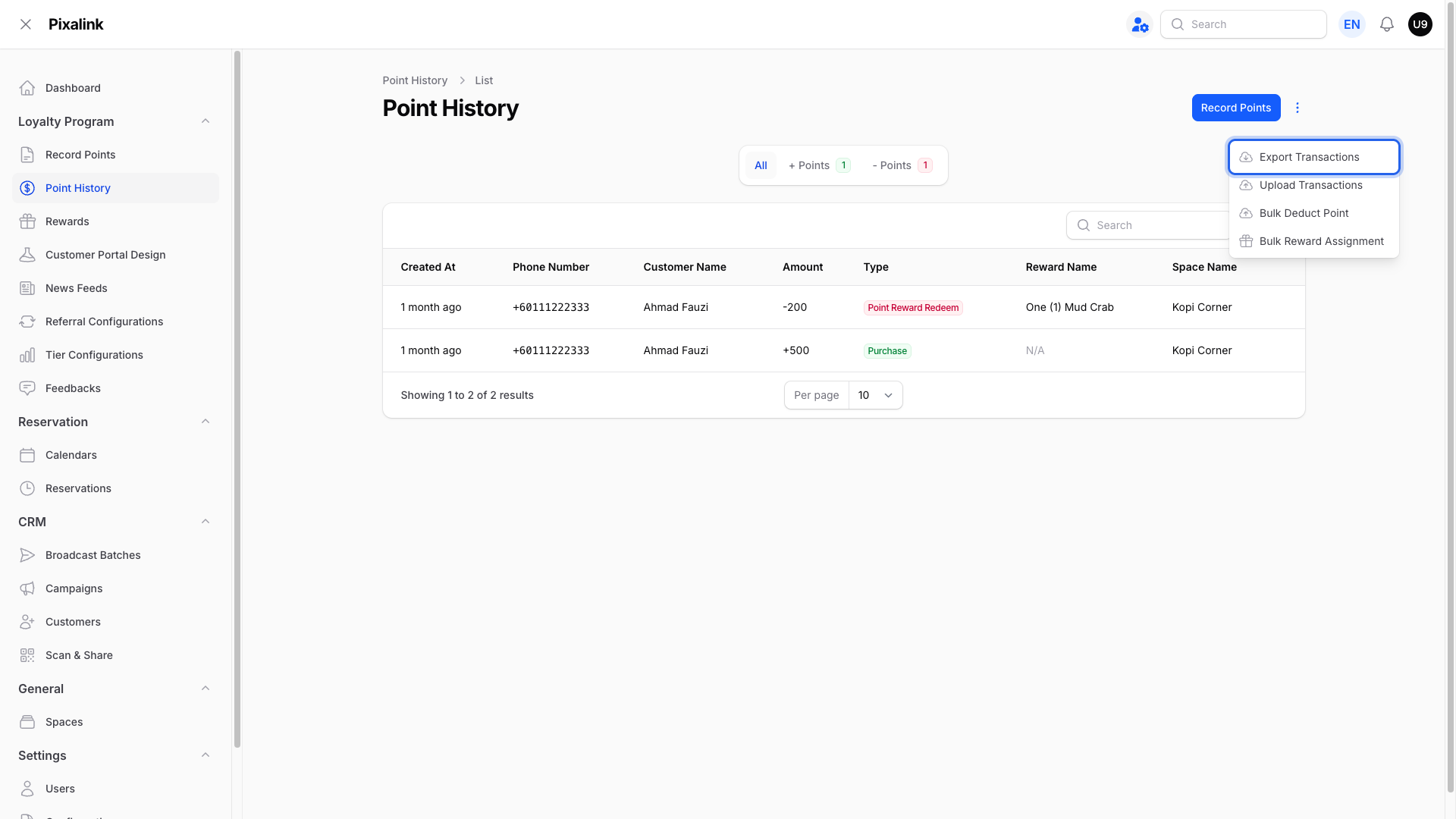1456x819 pixels.
Task: Open Reservations from the sidebar
Action: (x=115, y=488)
